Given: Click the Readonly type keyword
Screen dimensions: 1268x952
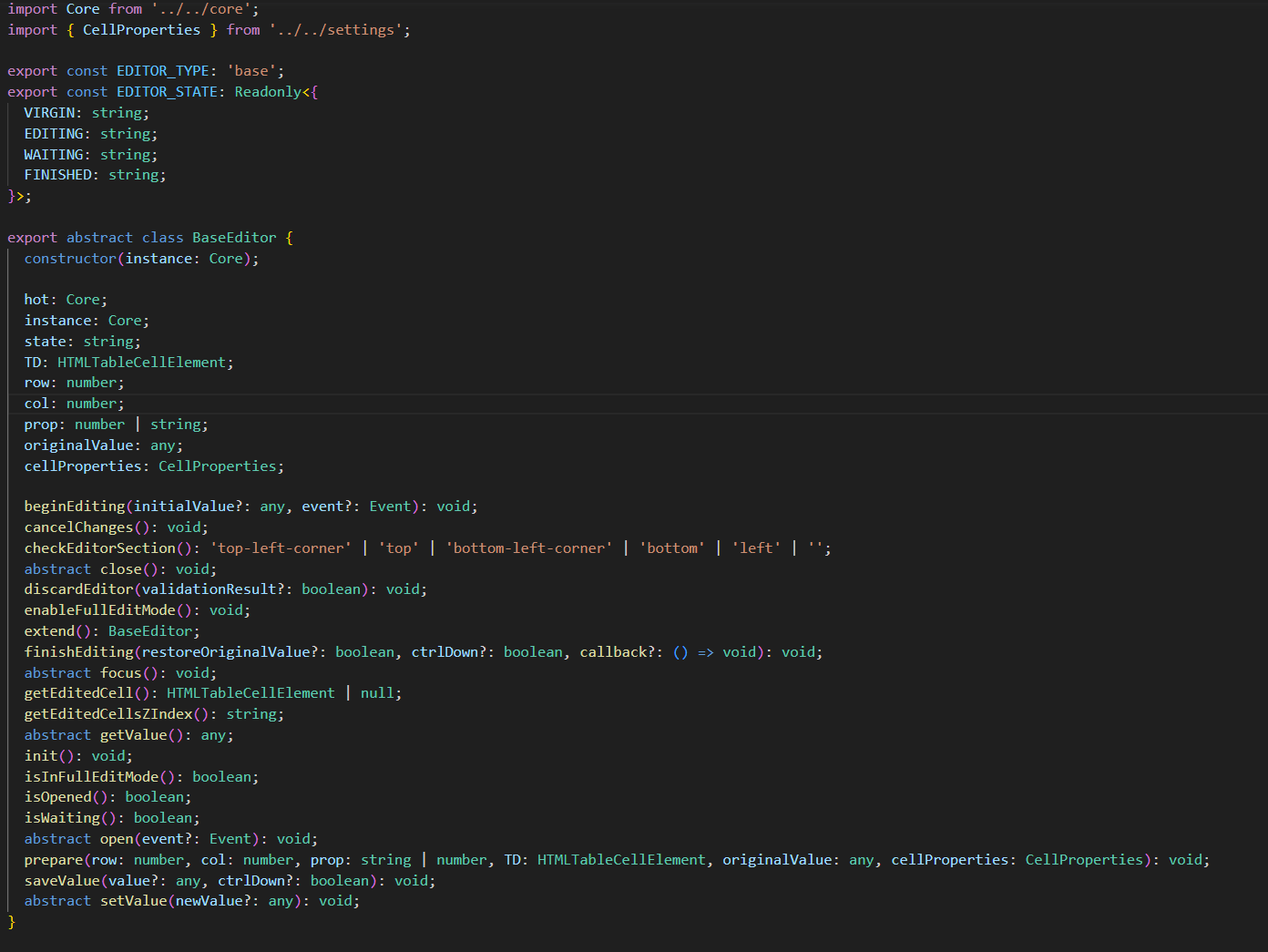Looking at the screenshot, I should 268,92.
